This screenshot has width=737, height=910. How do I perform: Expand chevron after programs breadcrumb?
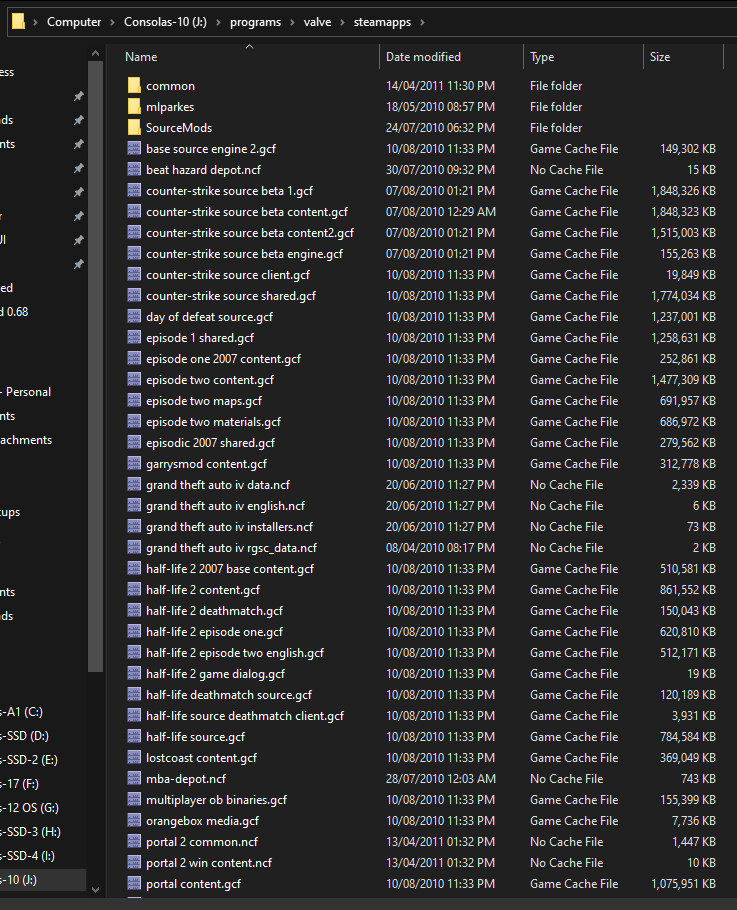[x=292, y=22]
